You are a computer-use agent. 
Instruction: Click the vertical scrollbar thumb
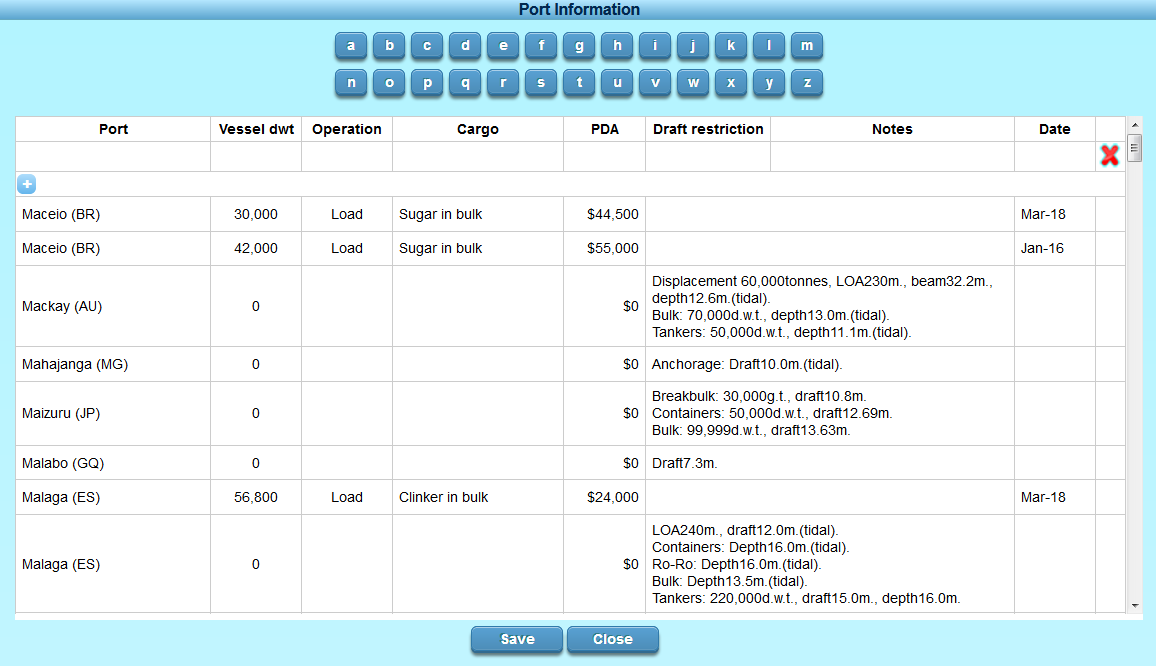(1135, 148)
